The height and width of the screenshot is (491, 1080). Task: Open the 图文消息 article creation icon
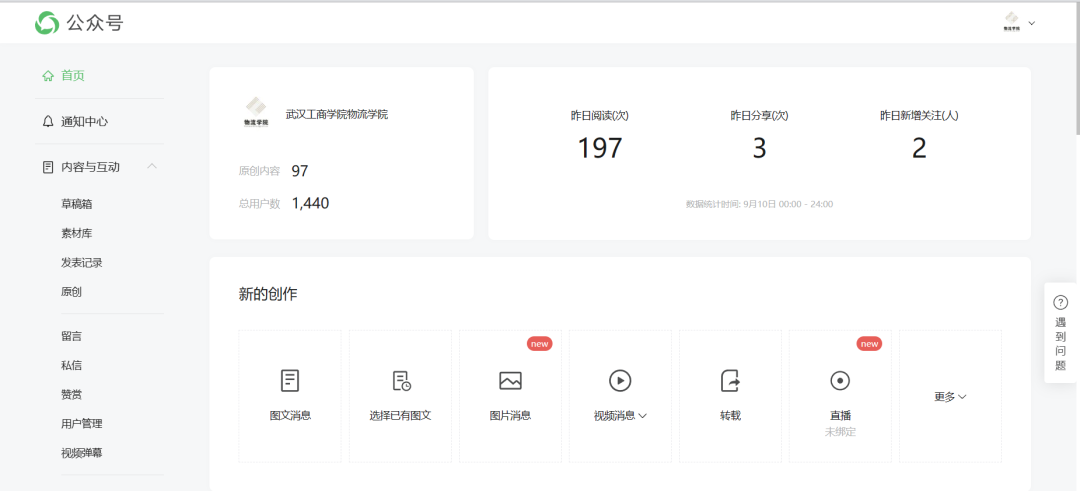290,381
